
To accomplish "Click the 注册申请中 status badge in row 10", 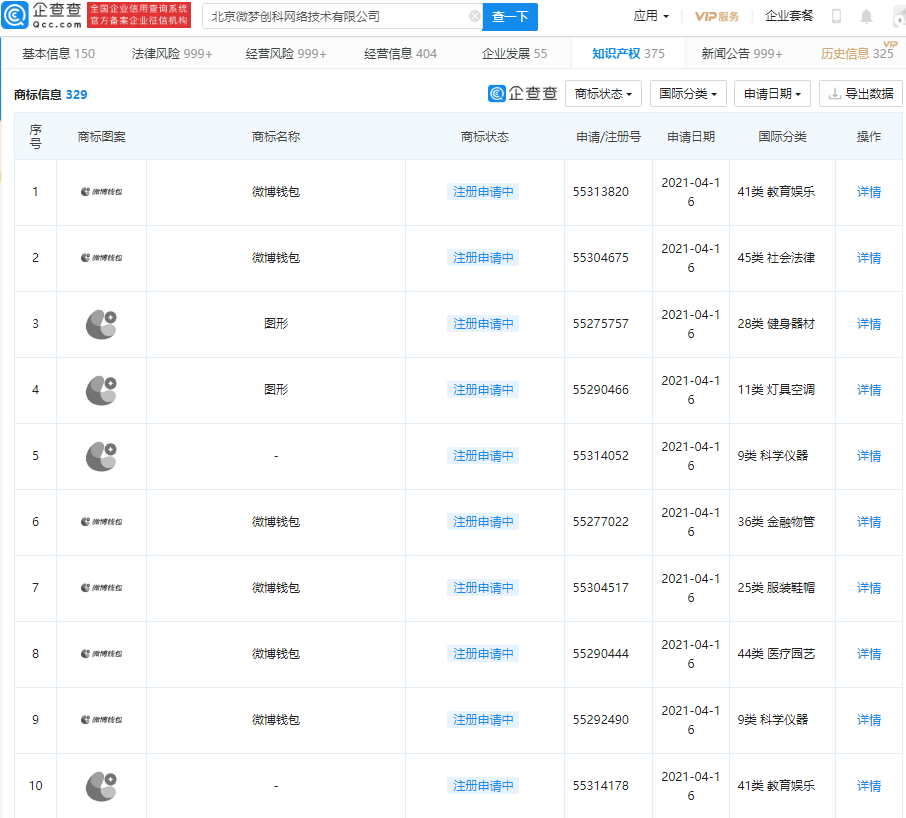I will [483, 786].
